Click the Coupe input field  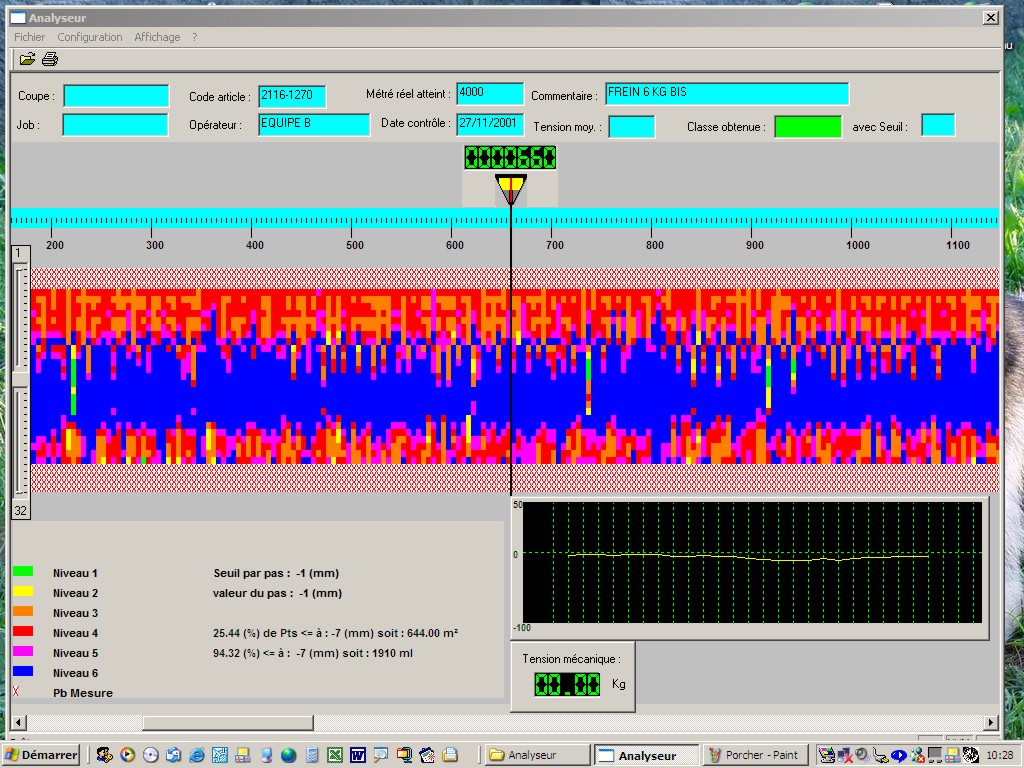click(116, 96)
